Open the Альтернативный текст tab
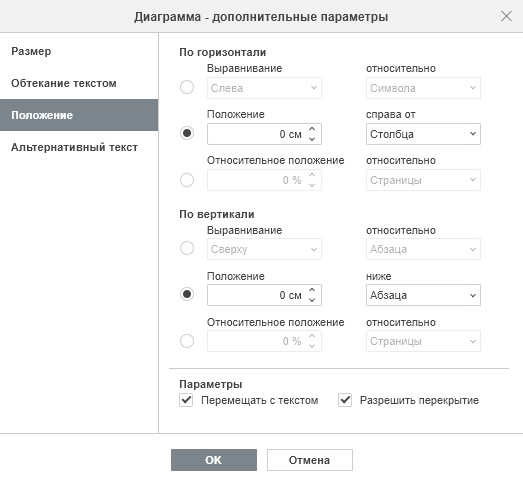The height and width of the screenshot is (481, 523). 79,147
